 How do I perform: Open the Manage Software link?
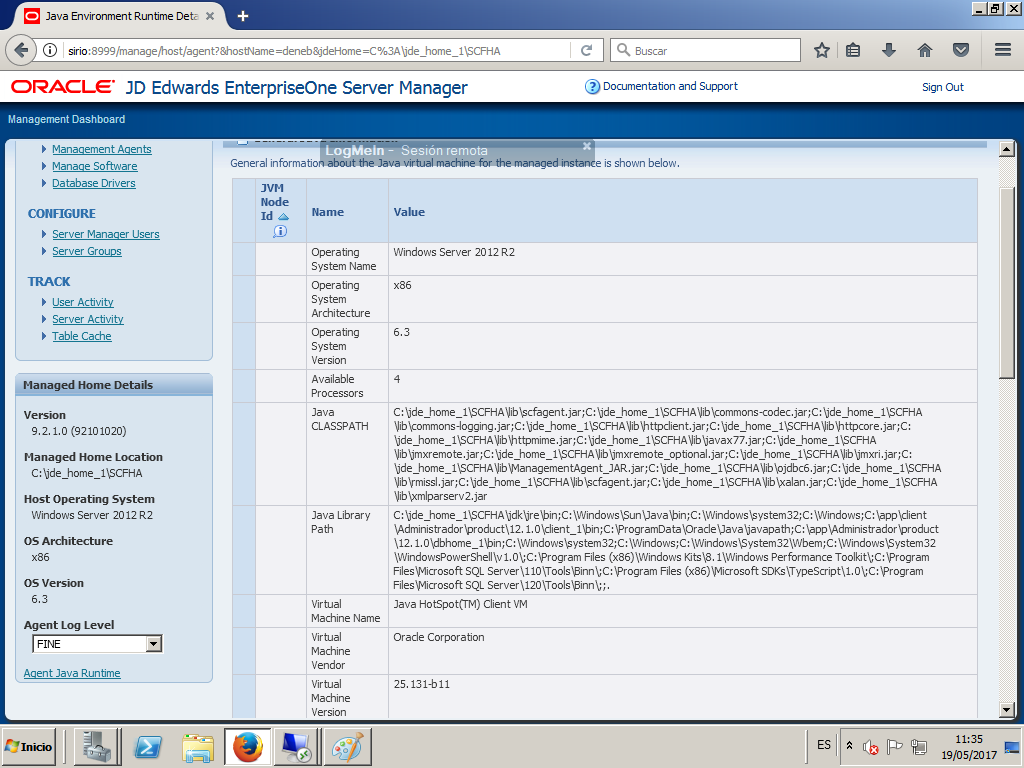coord(95,166)
